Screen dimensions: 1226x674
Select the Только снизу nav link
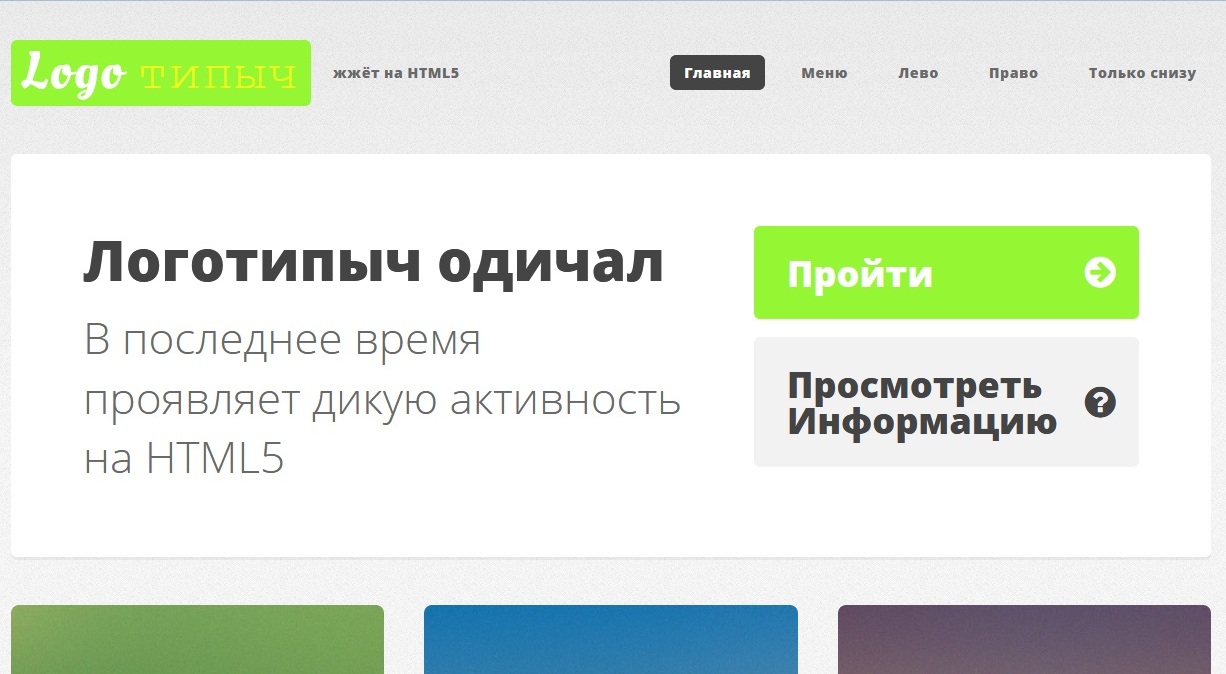tap(1142, 73)
